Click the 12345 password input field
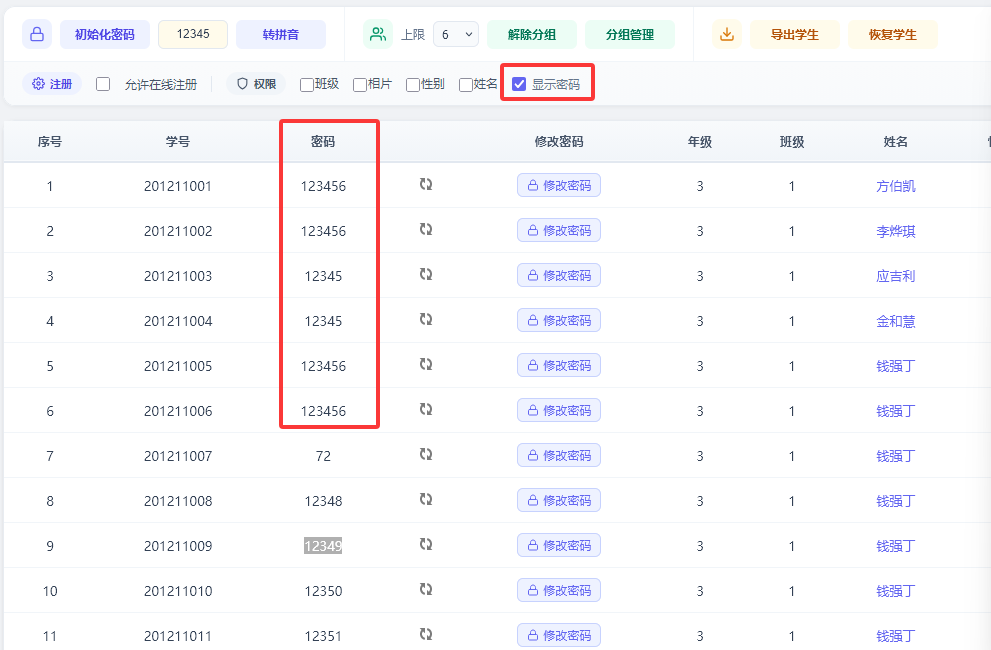The width and height of the screenshot is (991, 650). click(x=192, y=33)
